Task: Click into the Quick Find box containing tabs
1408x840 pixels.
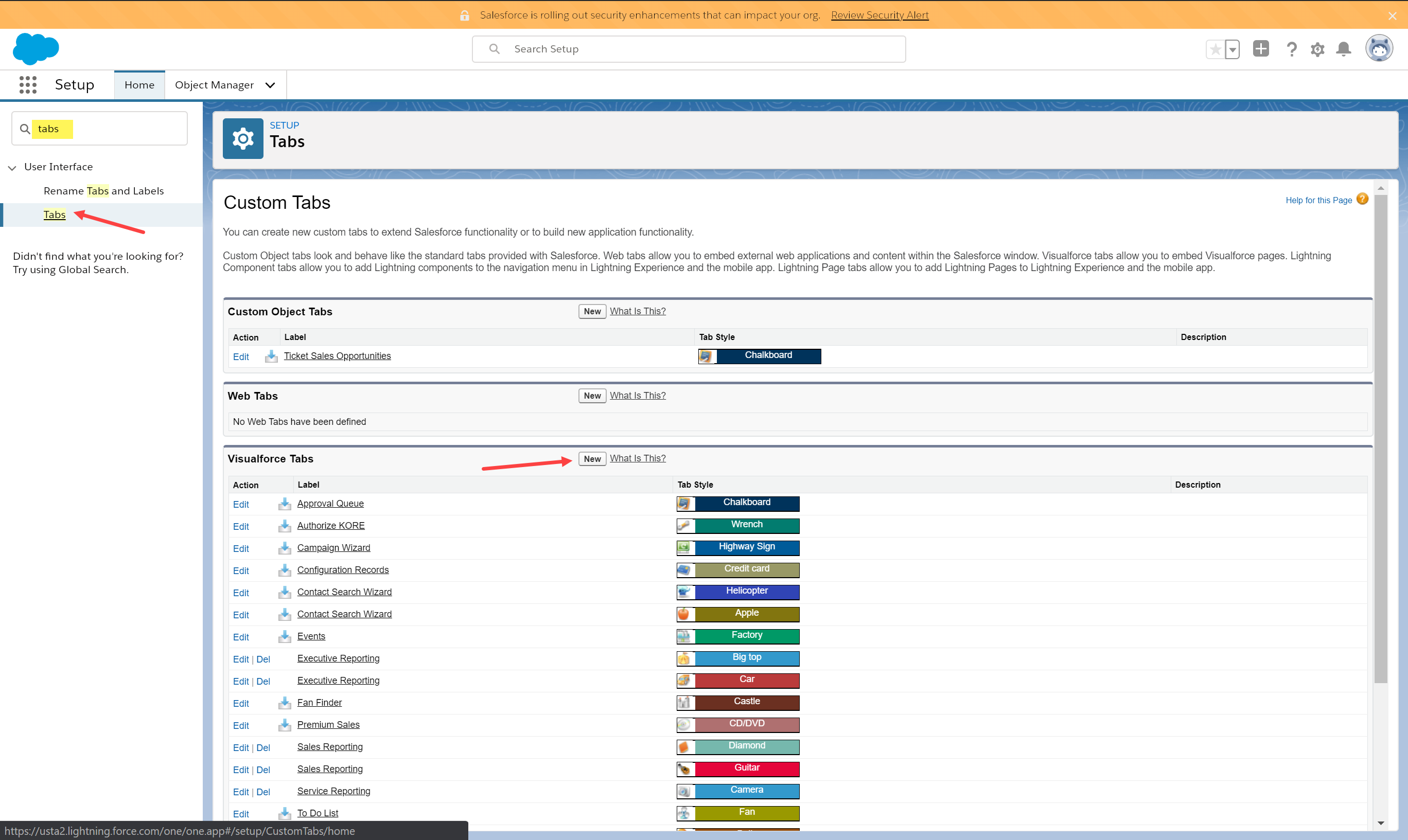Action: [100, 129]
